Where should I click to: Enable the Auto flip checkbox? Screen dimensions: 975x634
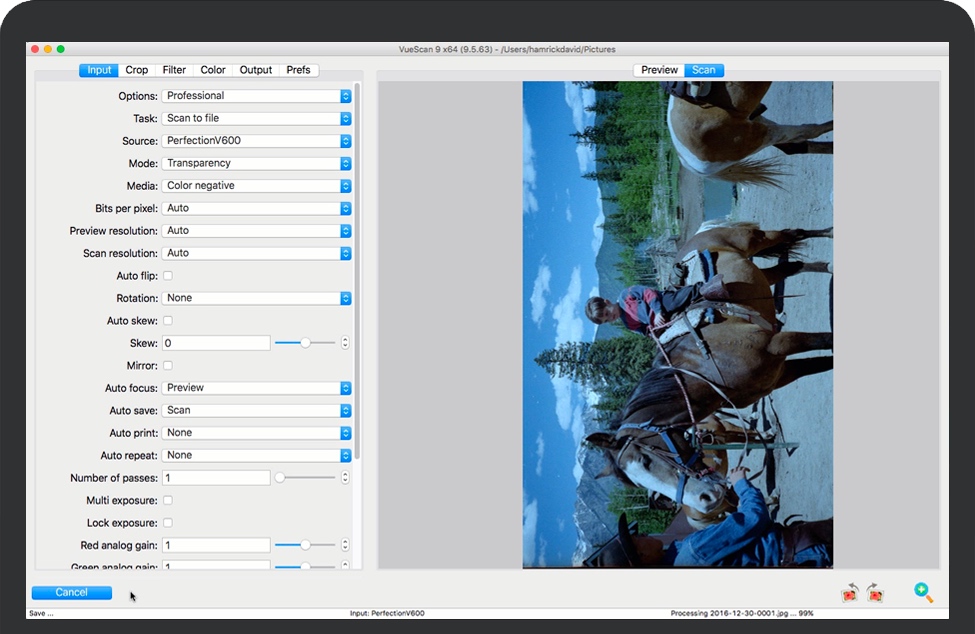click(x=168, y=276)
